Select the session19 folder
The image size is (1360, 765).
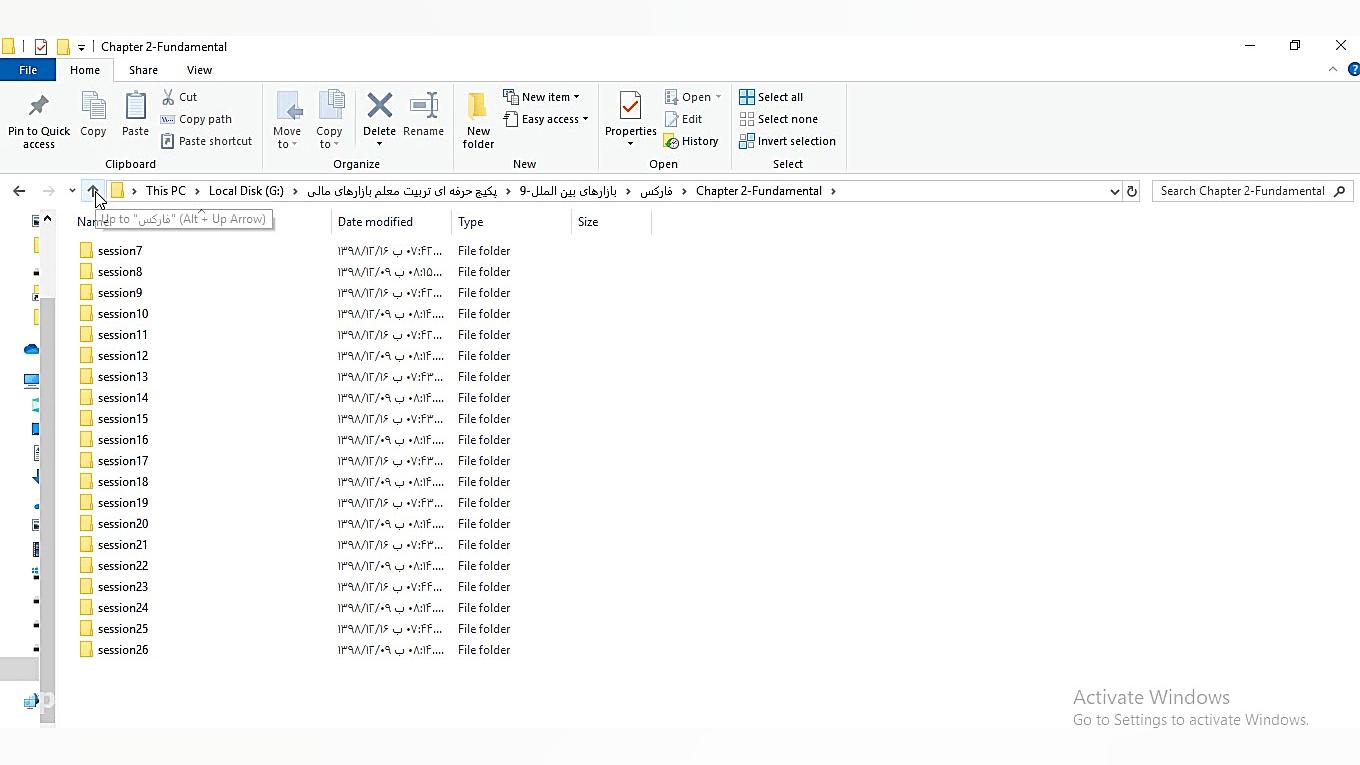tap(123, 503)
